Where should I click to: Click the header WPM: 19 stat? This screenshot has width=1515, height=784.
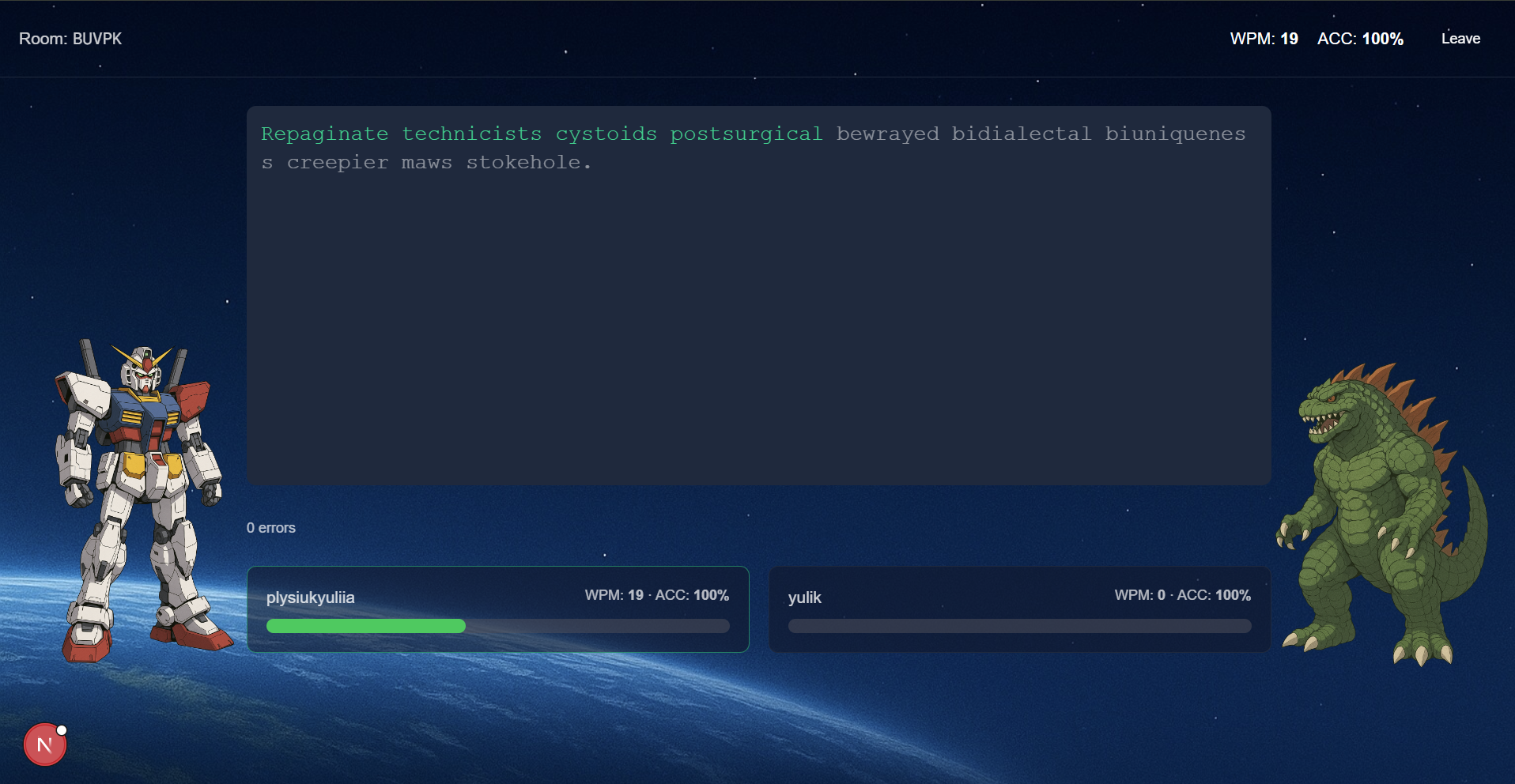click(1264, 39)
